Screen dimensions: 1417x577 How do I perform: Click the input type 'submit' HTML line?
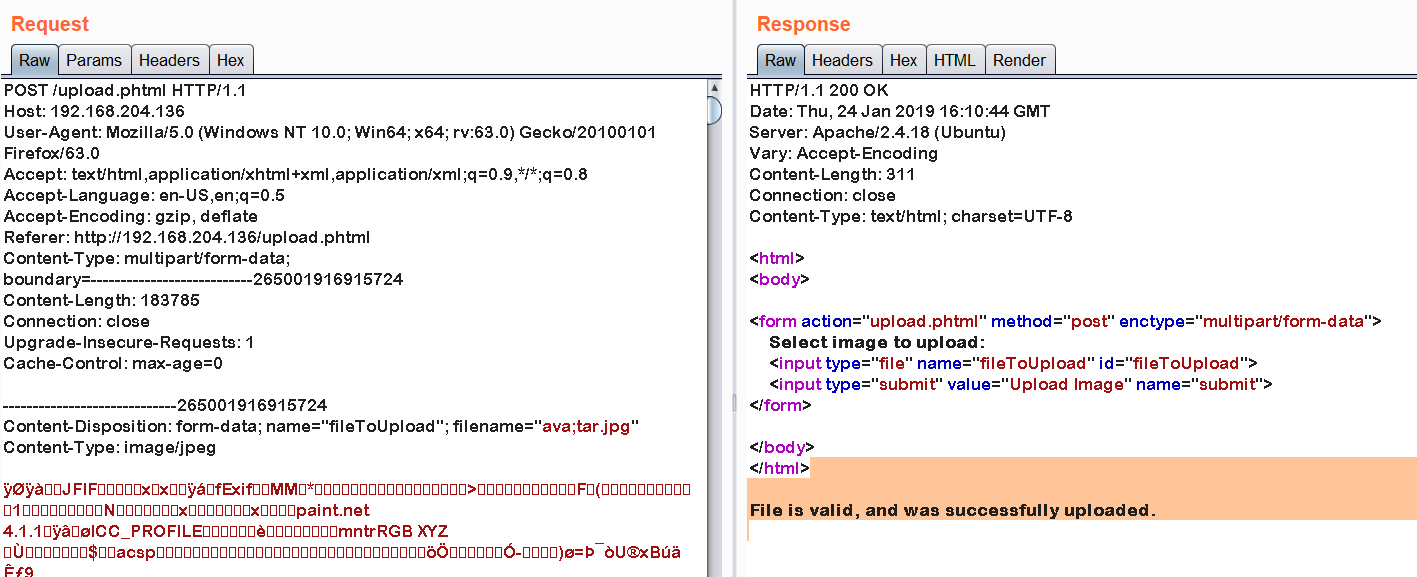click(x=1021, y=384)
